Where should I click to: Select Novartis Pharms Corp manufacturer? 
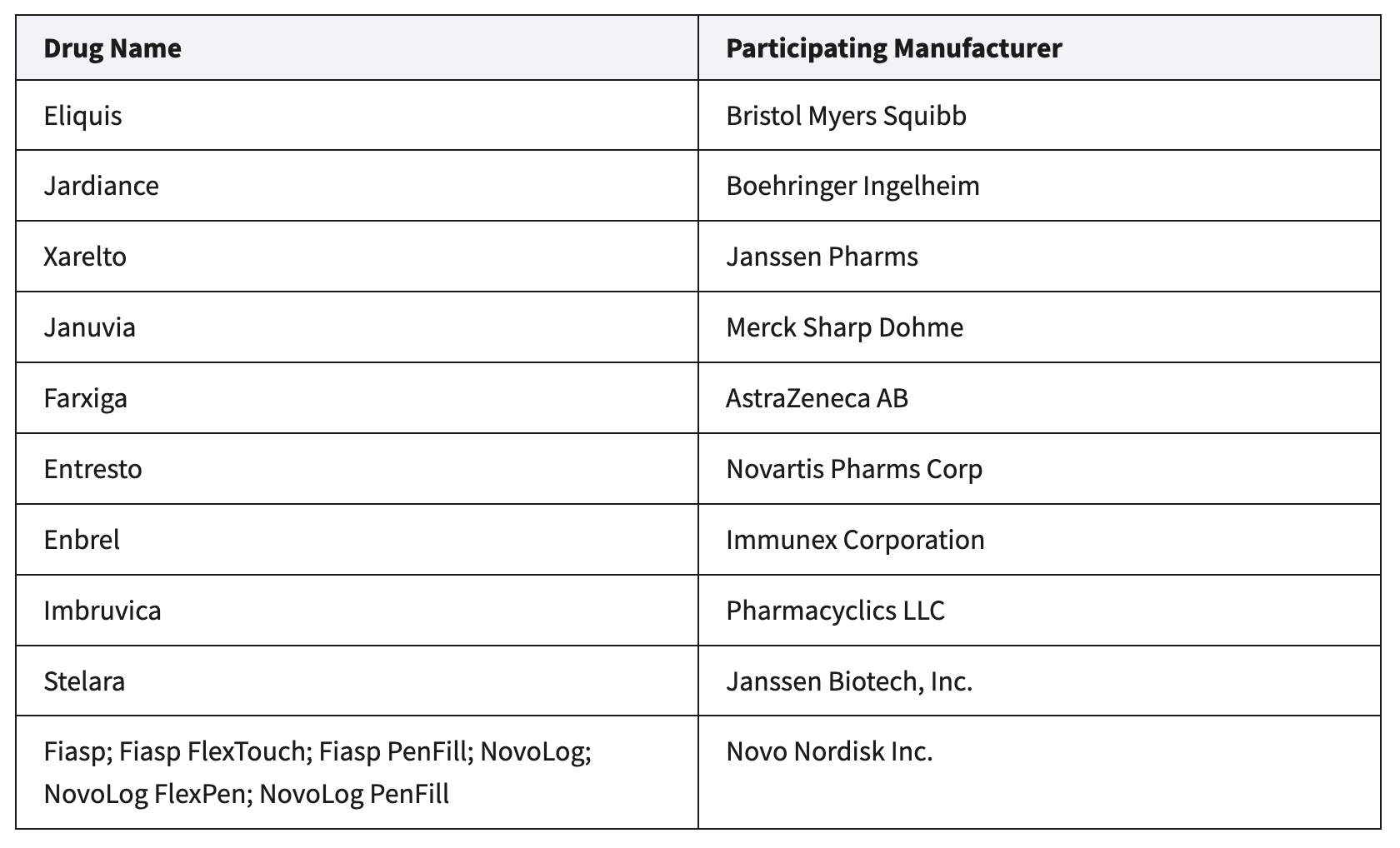(854, 469)
